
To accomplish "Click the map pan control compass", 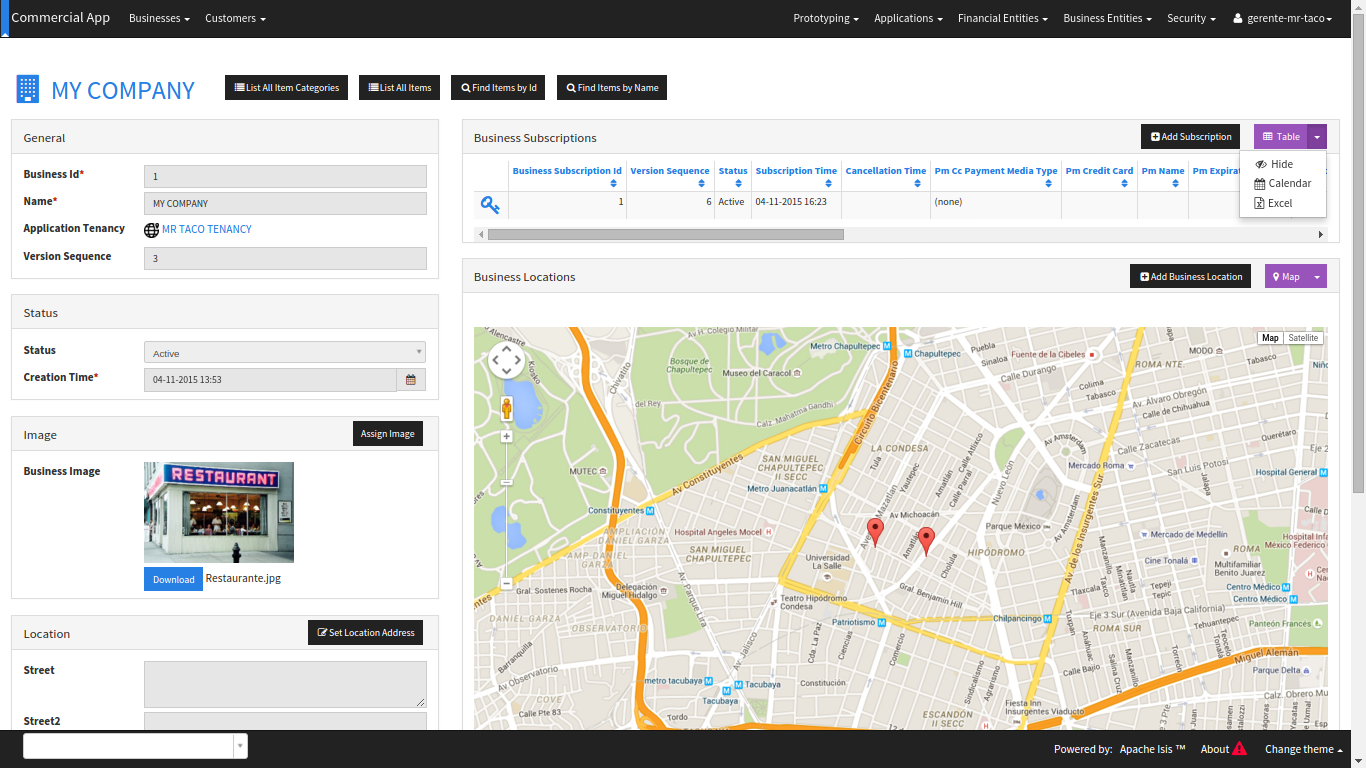I will pyautogui.click(x=506, y=361).
